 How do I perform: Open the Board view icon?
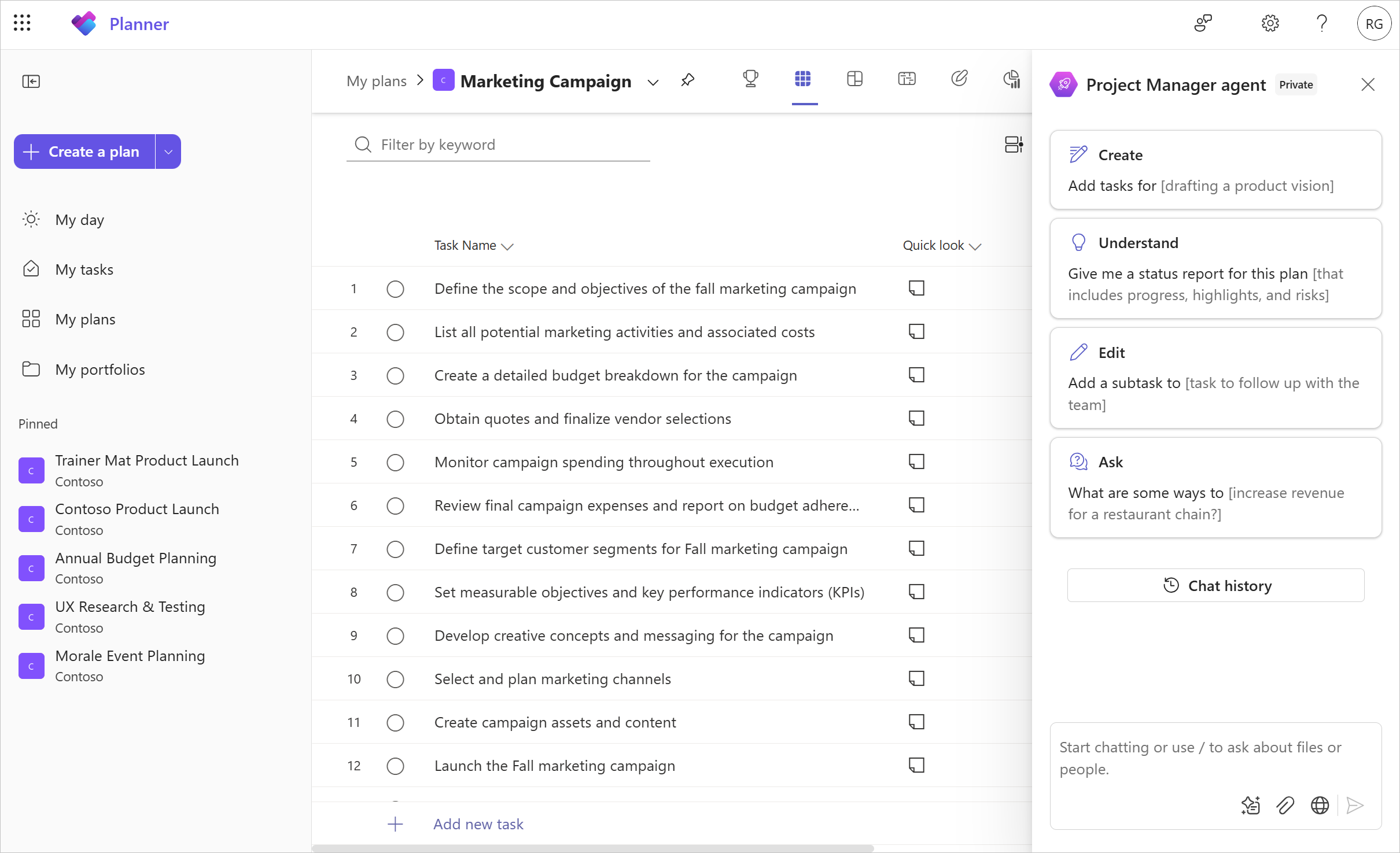(x=854, y=79)
